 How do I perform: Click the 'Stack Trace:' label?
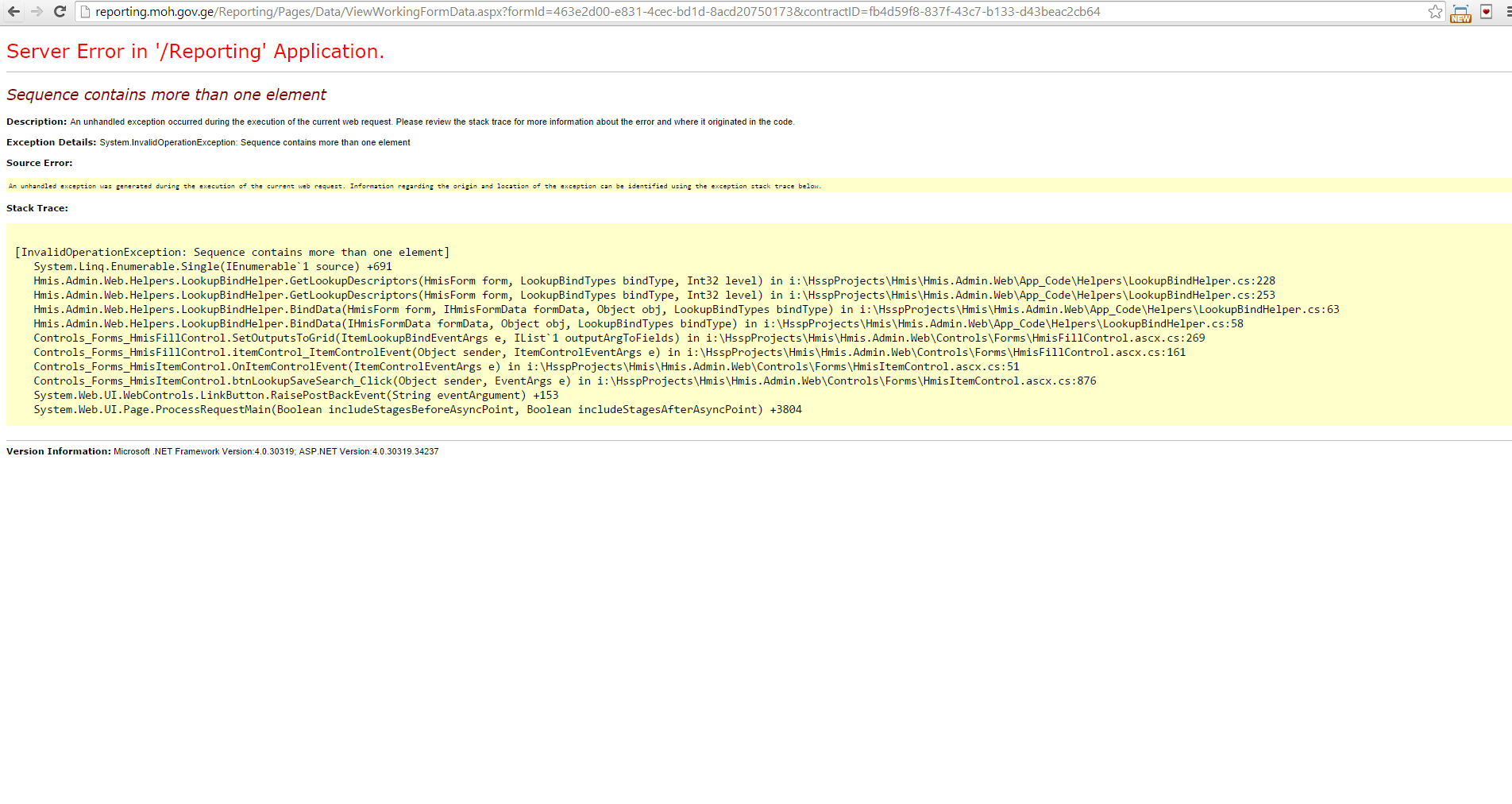point(37,208)
